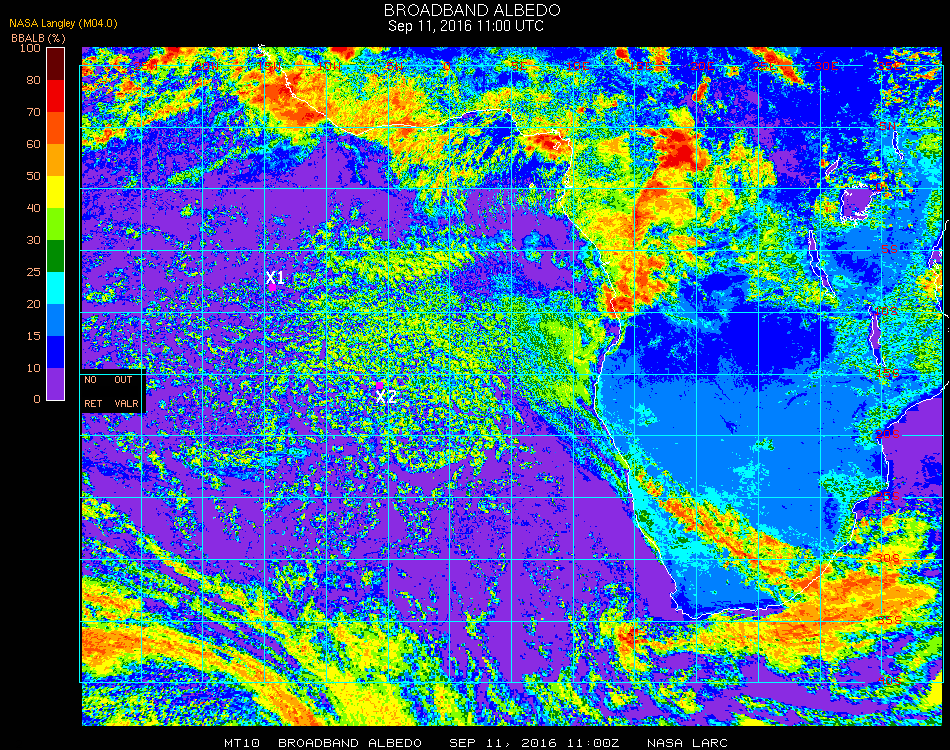Click the '20E' longitude label
Viewport: 950px width, 750px height.
point(703,66)
